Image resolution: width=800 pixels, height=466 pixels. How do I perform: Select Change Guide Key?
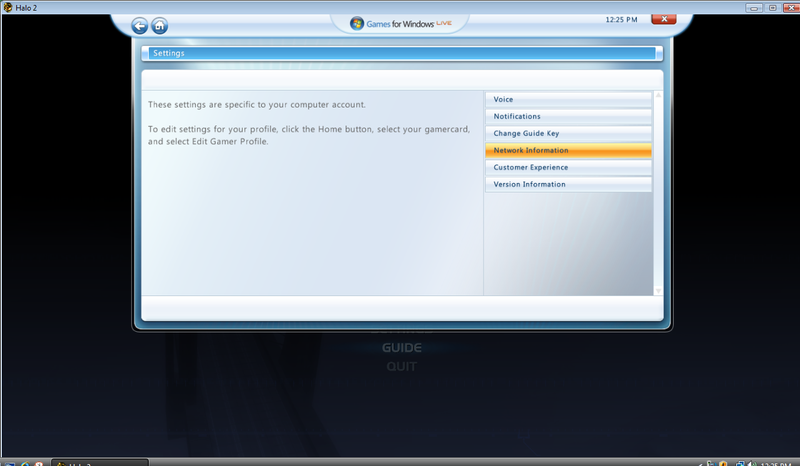point(568,133)
